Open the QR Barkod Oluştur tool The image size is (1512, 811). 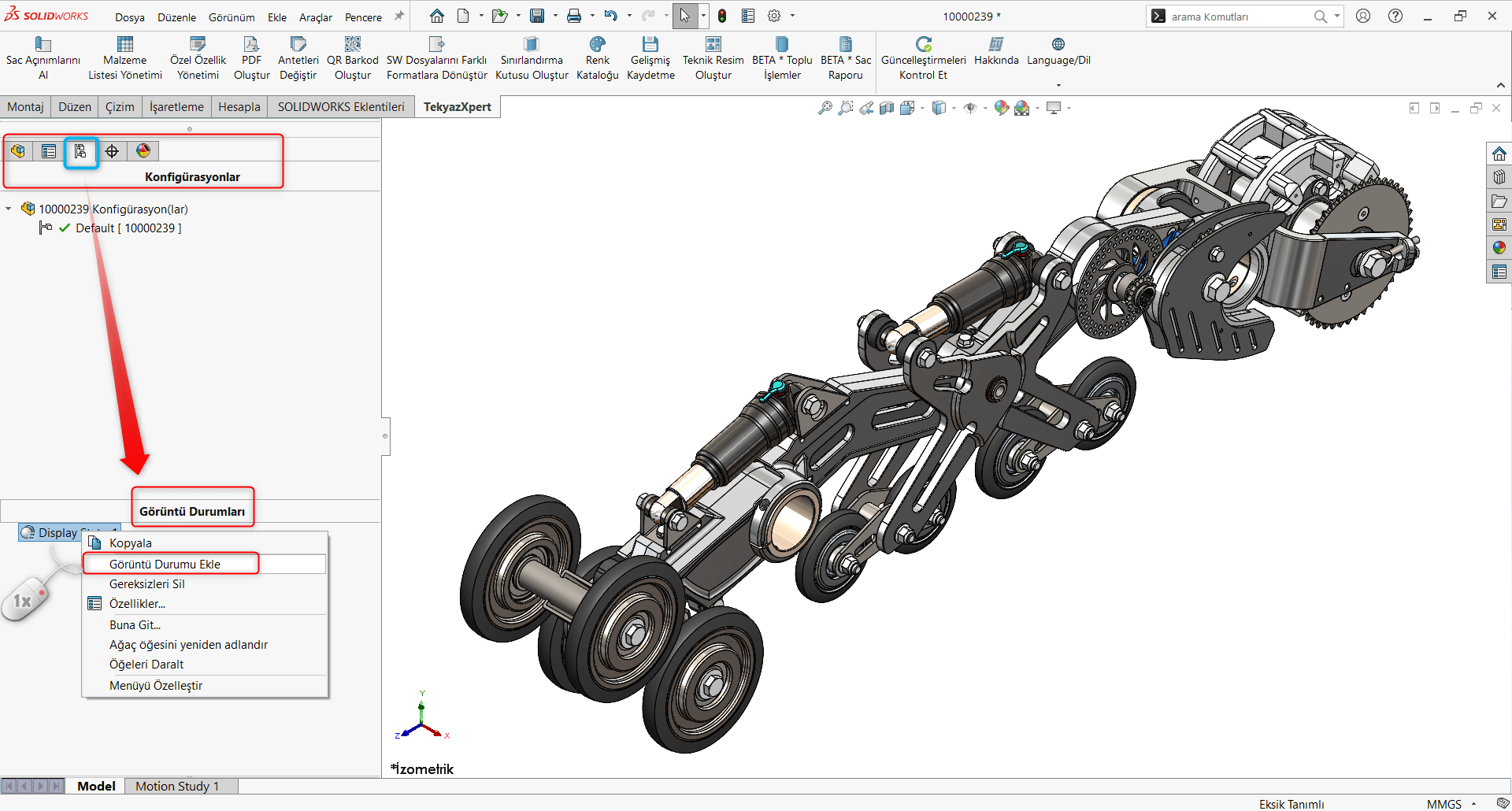pyautogui.click(x=353, y=58)
